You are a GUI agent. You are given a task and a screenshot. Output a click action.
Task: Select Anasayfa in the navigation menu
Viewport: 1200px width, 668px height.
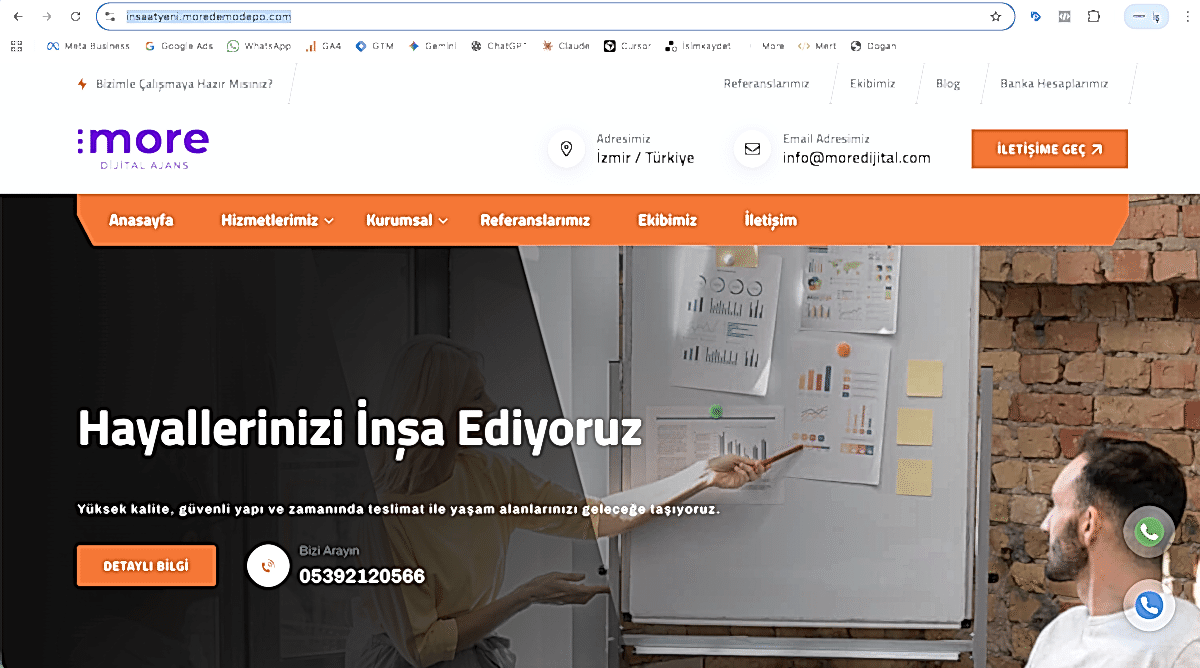(141, 220)
